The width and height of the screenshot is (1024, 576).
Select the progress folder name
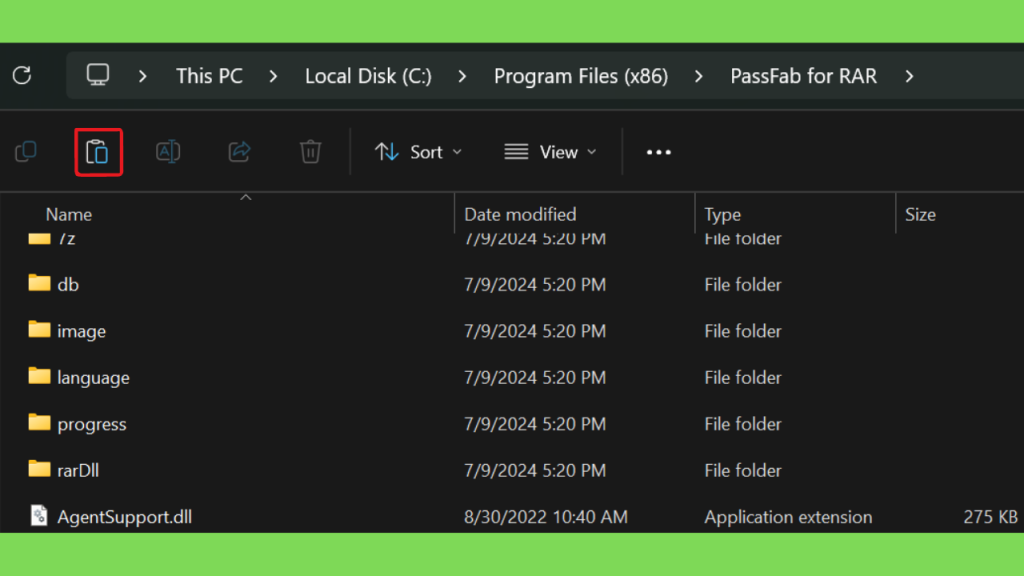pos(91,424)
